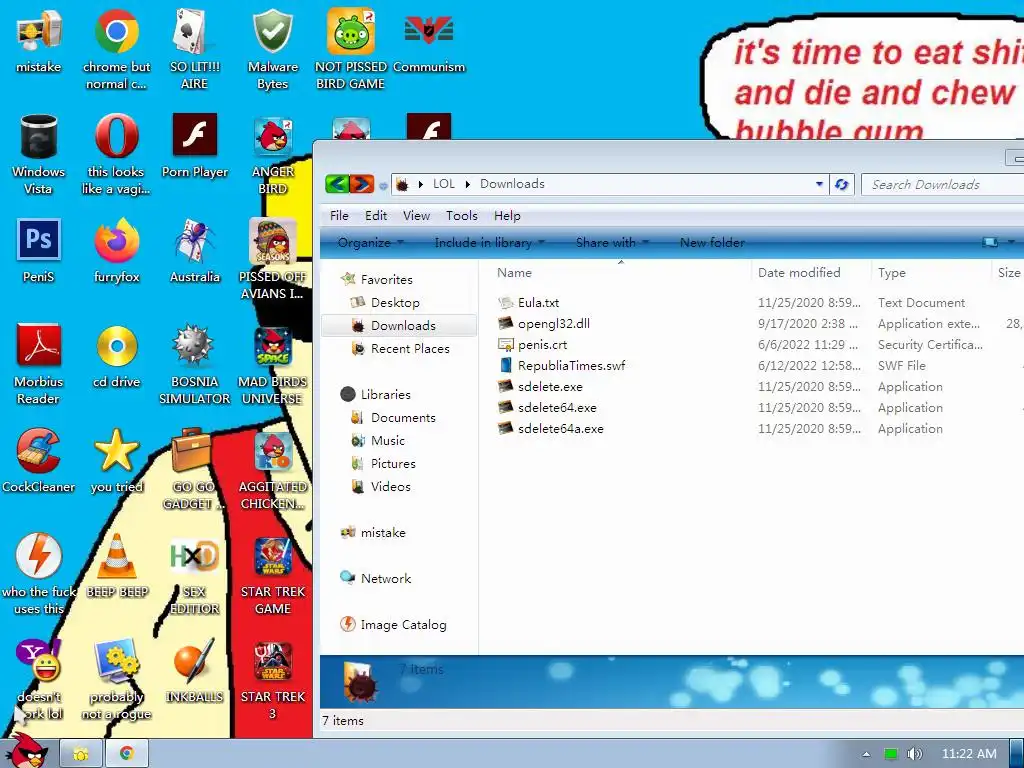The width and height of the screenshot is (1024, 768).
Task: Select the sdelete64a.exe file
Action: pyautogui.click(x=560, y=428)
